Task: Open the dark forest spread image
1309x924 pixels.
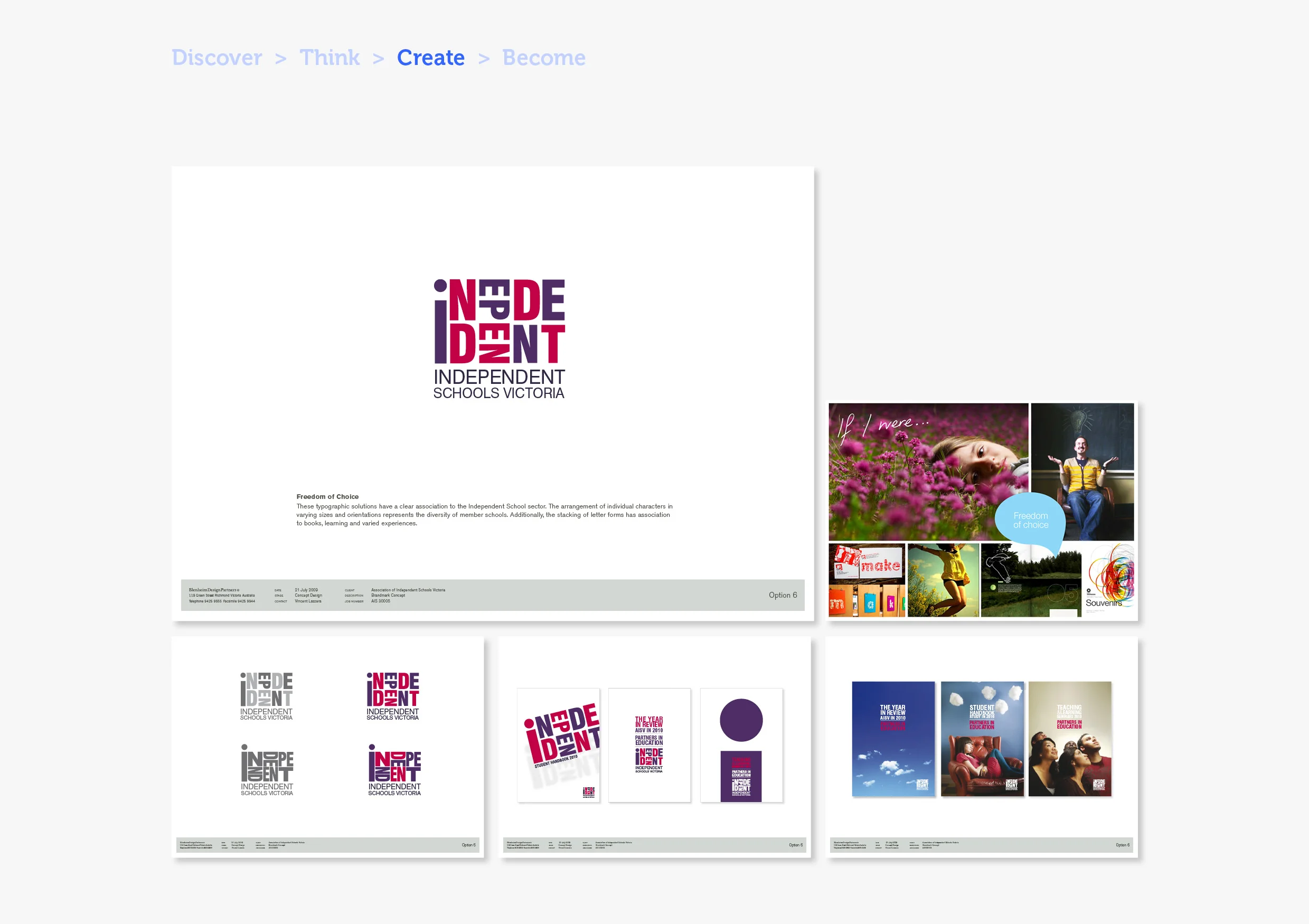Action: (1031, 580)
